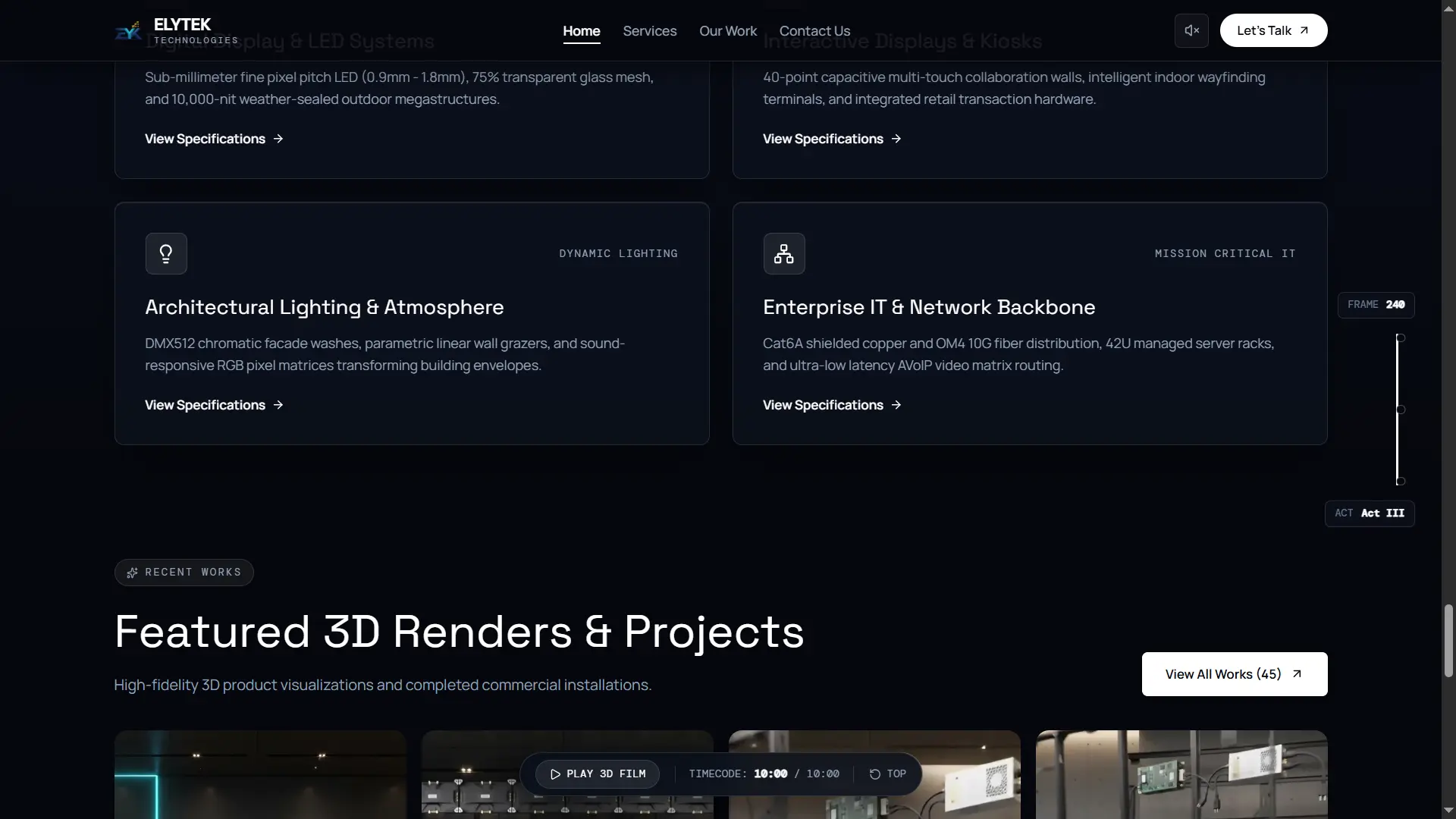This screenshot has width=1456, height=819.
Task: Click the ACT Act III indicator
Action: [1370, 513]
